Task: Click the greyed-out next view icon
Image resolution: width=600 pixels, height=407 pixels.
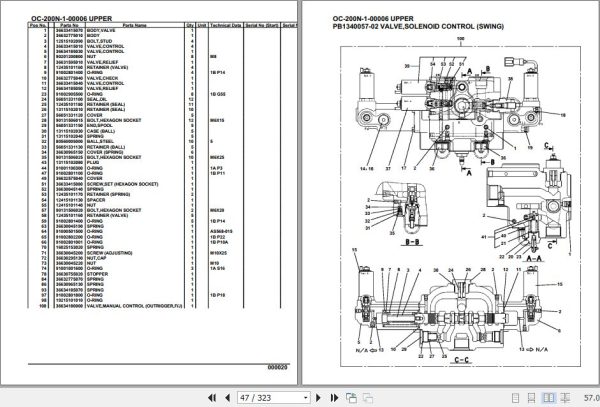Action: 368,398
